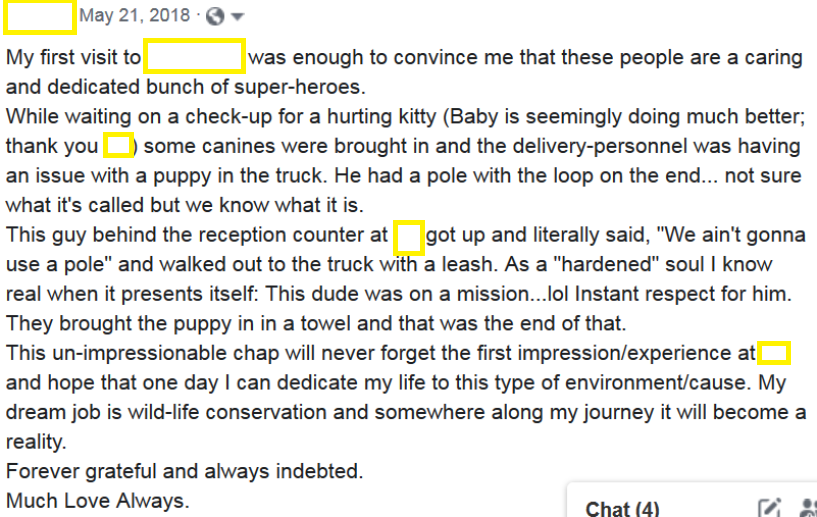The width and height of the screenshot is (817, 517).
Task: Click the 'Much Love Always.' closing line
Action: point(97,501)
